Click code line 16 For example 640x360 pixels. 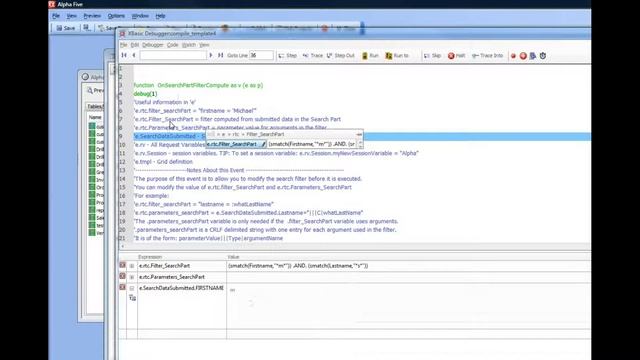click(151, 196)
